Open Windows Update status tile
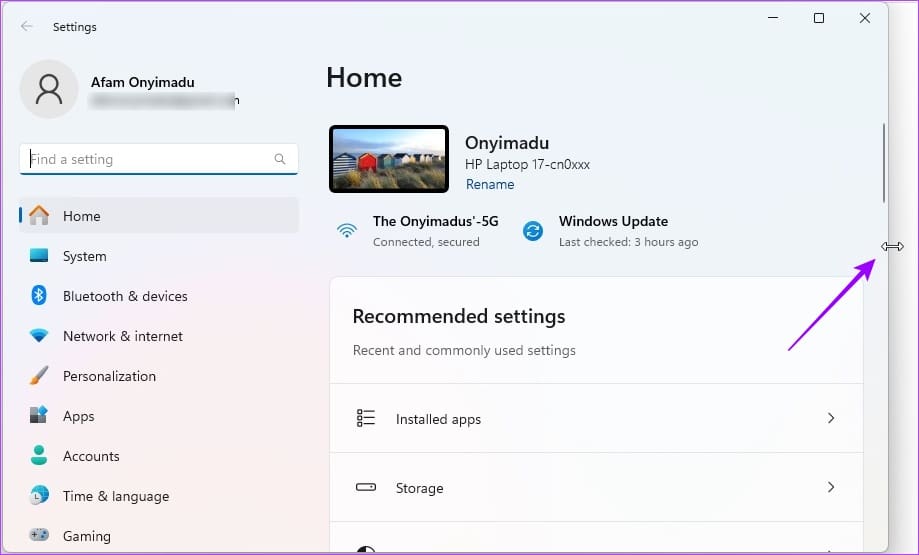919x555 pixels. point(611,231)
